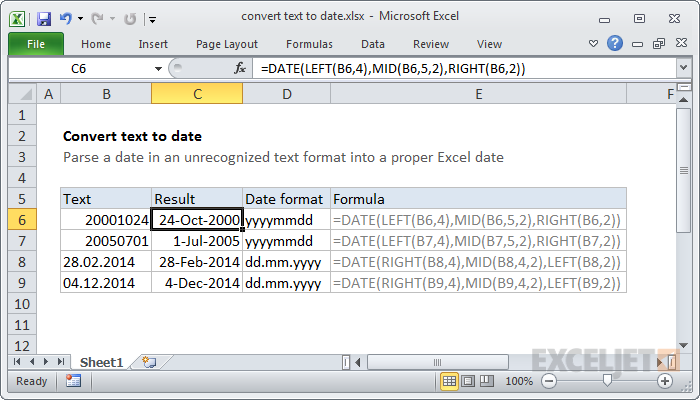Image resolution: width=700 pixels, height=400 pixels.
Task: Open Excel Help question mark icon
Action: 615,43
